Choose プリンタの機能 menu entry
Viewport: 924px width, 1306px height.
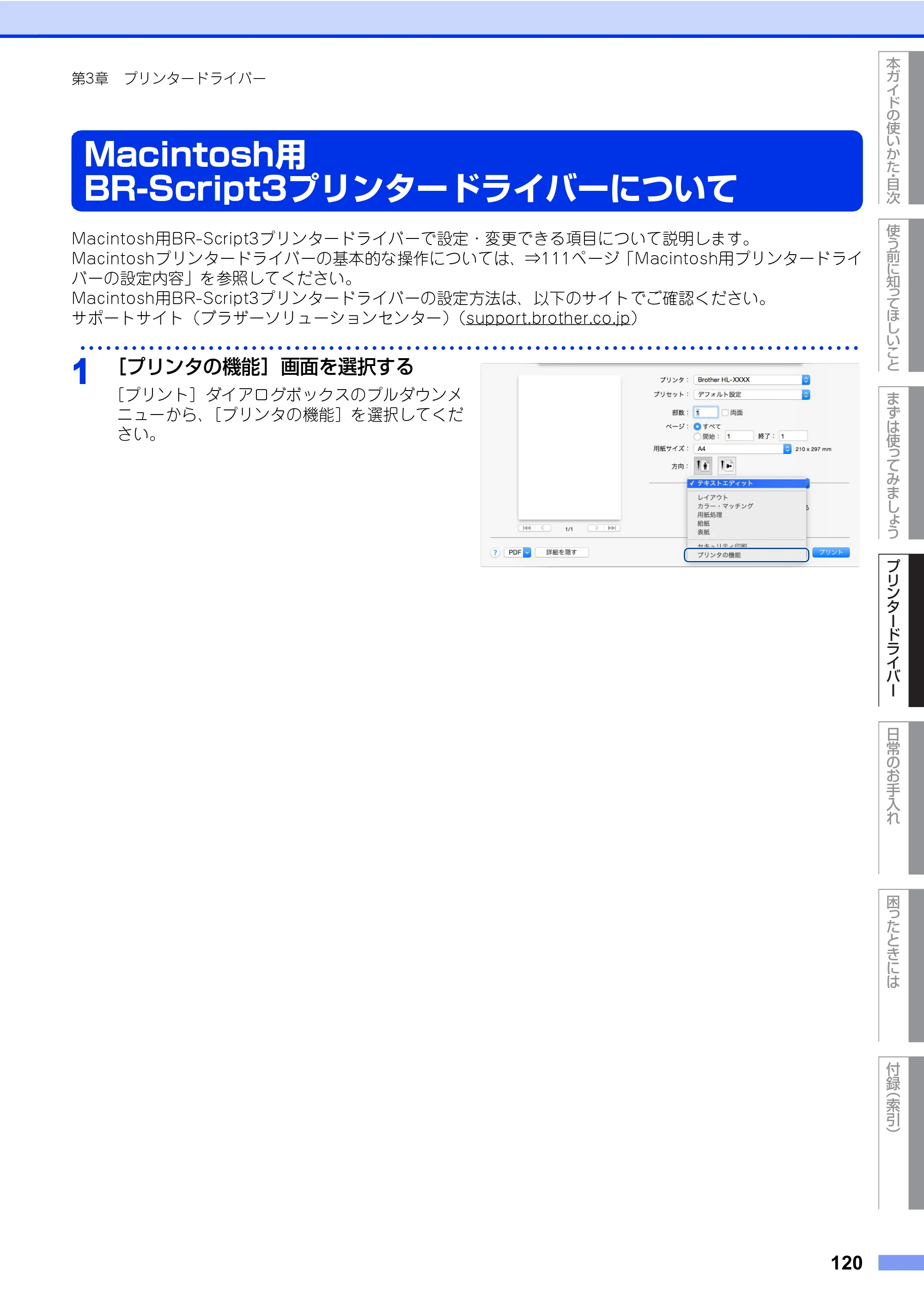pos(747,555)
